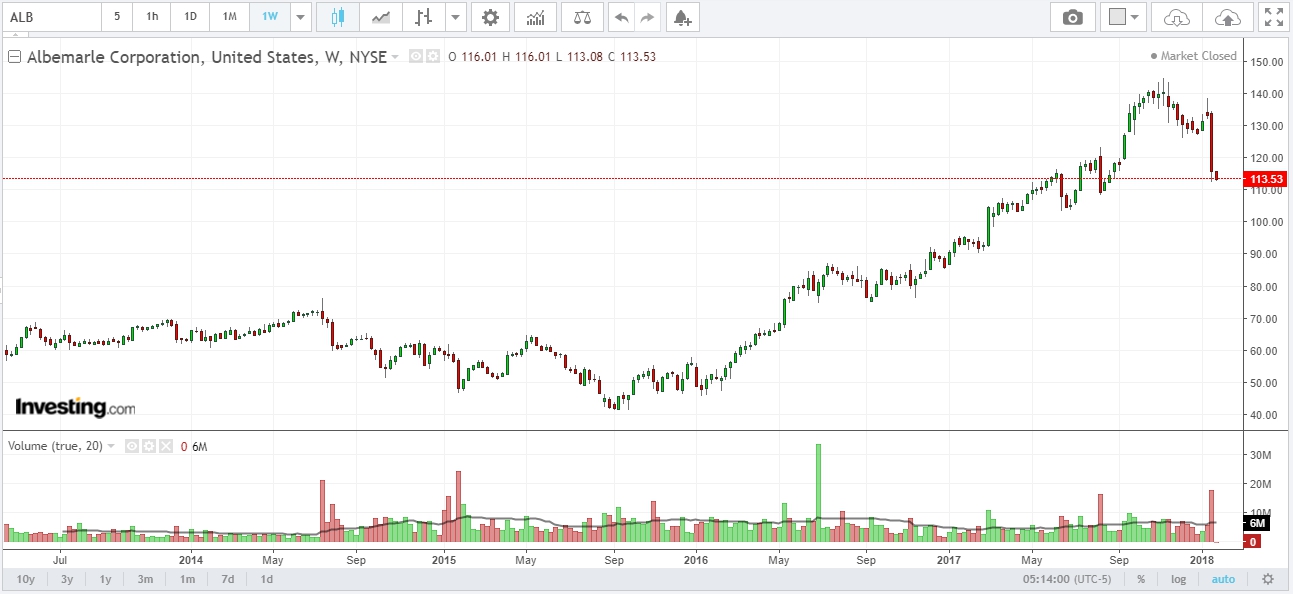
Task: Zoom to 1d date range
Action: click(266, 579)
